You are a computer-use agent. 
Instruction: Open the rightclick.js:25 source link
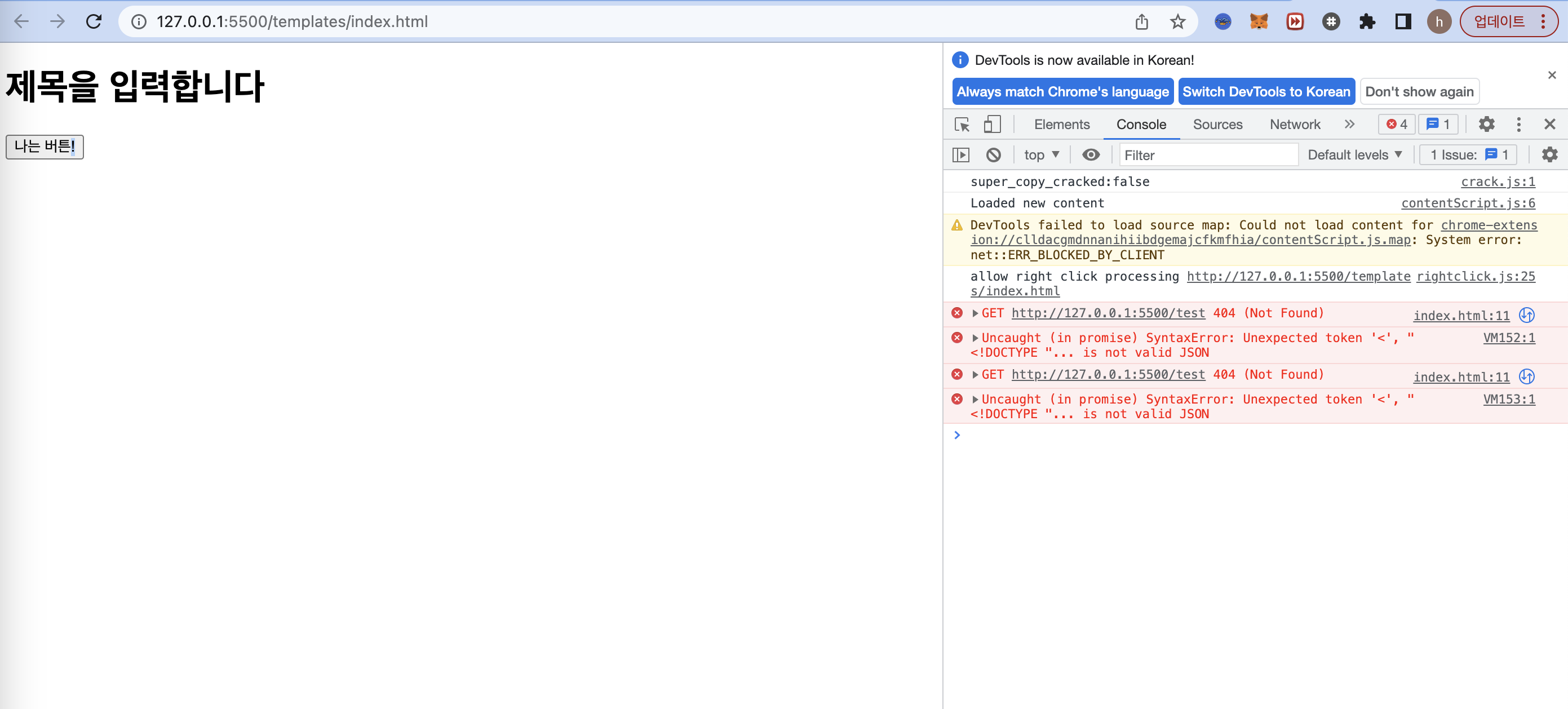(x=1476, y=276)
